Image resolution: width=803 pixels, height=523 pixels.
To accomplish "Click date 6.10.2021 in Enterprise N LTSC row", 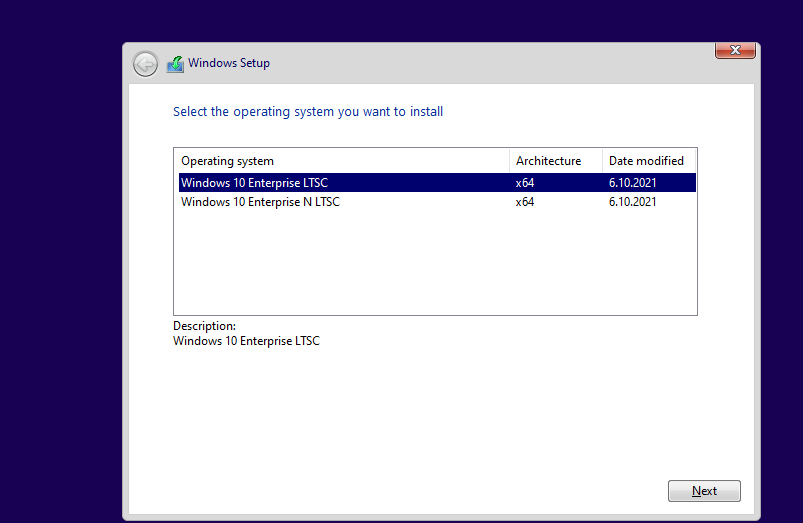I will (x=632, y=202).
